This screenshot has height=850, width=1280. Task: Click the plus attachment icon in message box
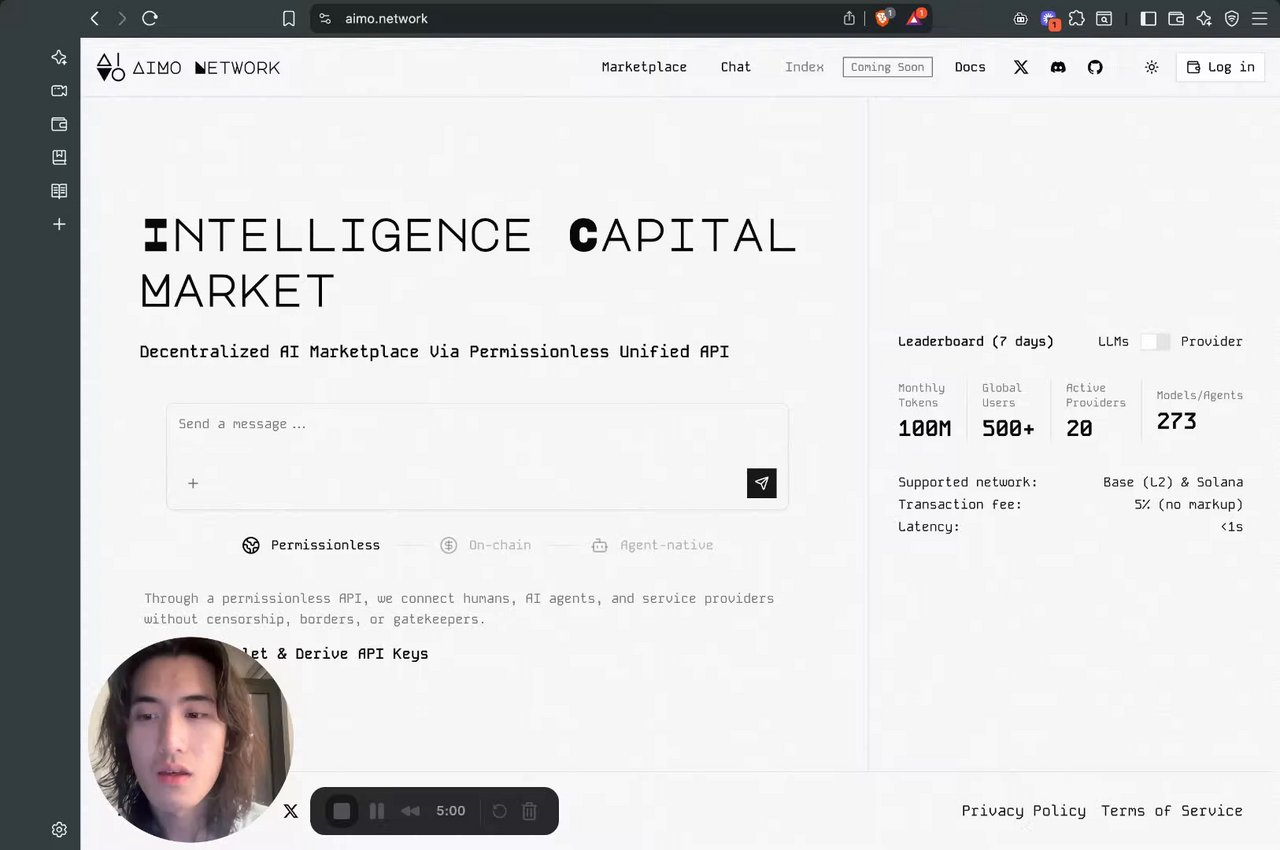tap(193, 483)
